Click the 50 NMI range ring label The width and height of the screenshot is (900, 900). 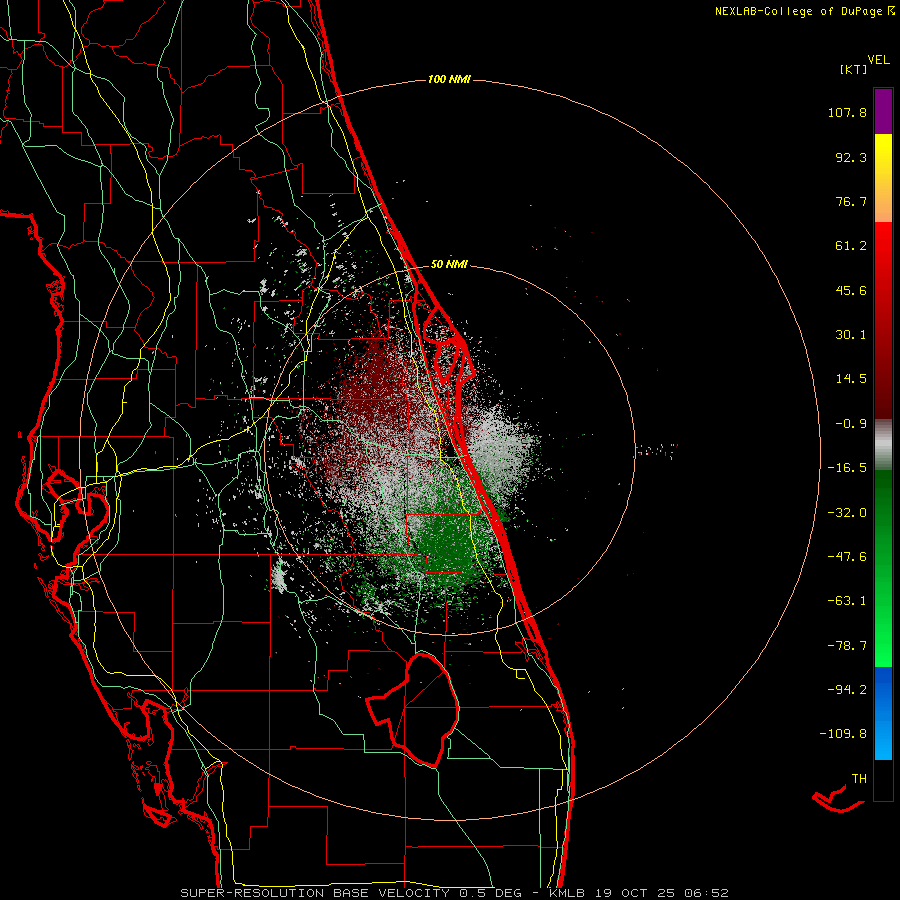pyautogui.click(x=449, y=265)
